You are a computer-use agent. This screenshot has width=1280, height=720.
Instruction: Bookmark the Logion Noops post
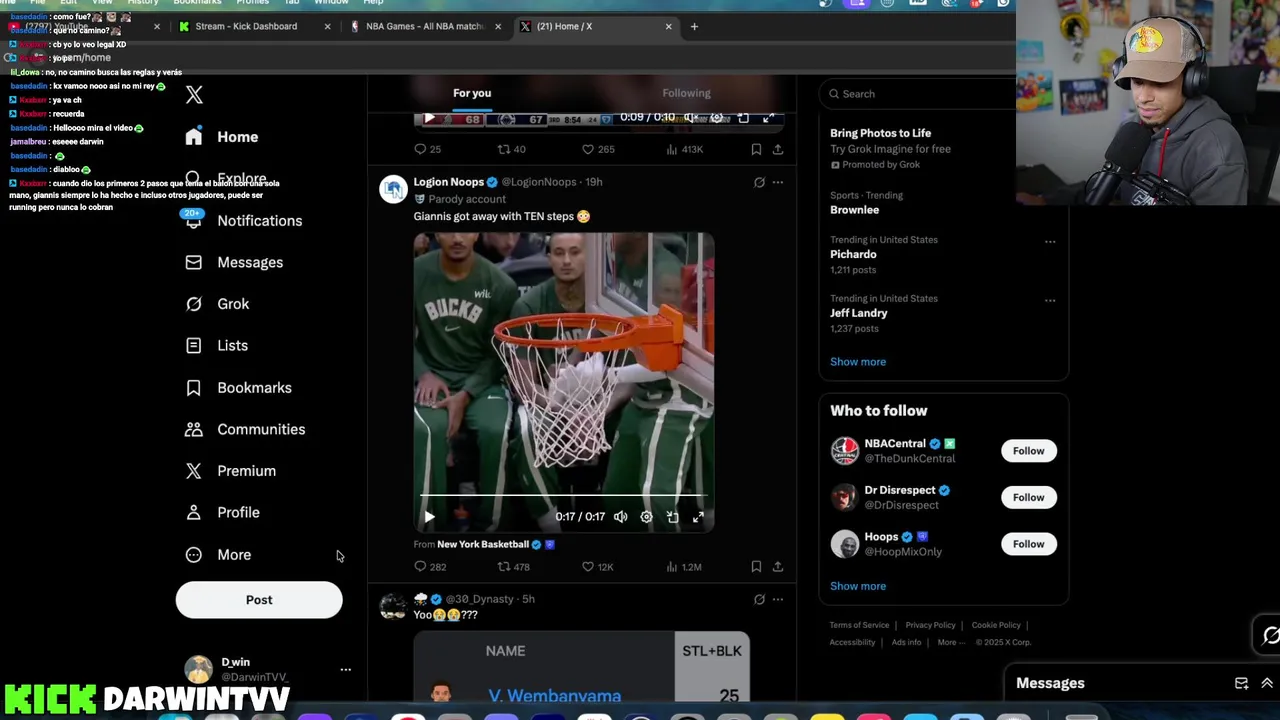756,567
